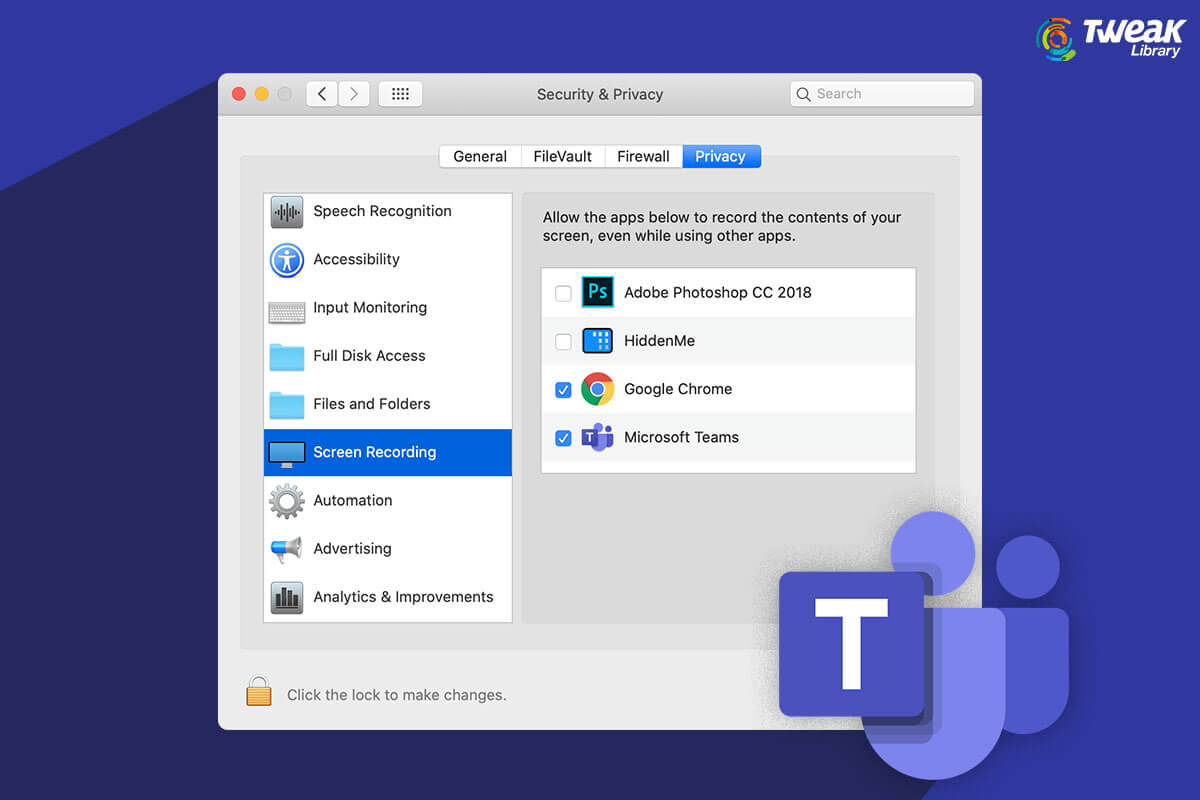This screenshot has height=800, width=1200.
Task: Select the Advertising privacy category
Action: click(x=353, y=548)
